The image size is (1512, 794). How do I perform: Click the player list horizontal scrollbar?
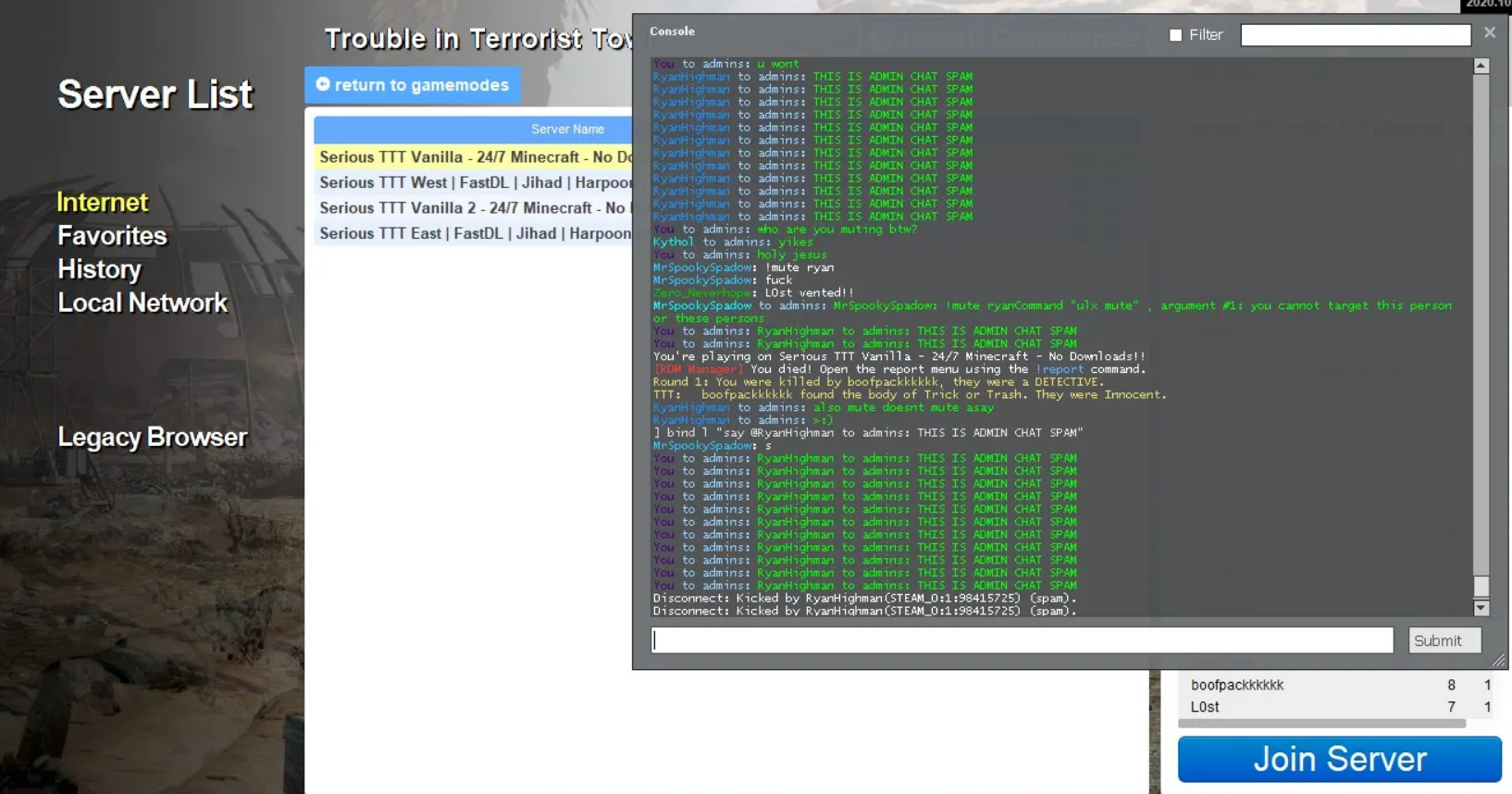(1321, 724)
